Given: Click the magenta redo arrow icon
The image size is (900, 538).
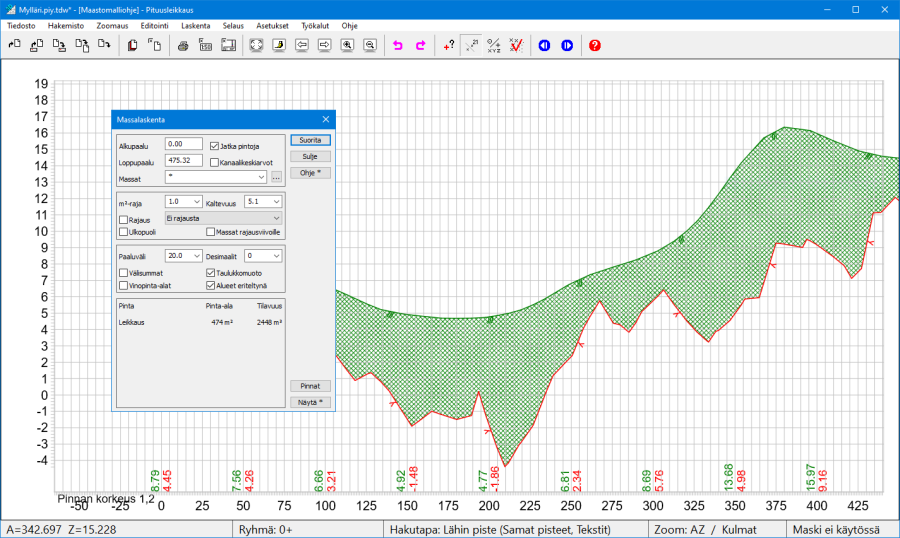Looking at the screenshot, I should (420, 45).
